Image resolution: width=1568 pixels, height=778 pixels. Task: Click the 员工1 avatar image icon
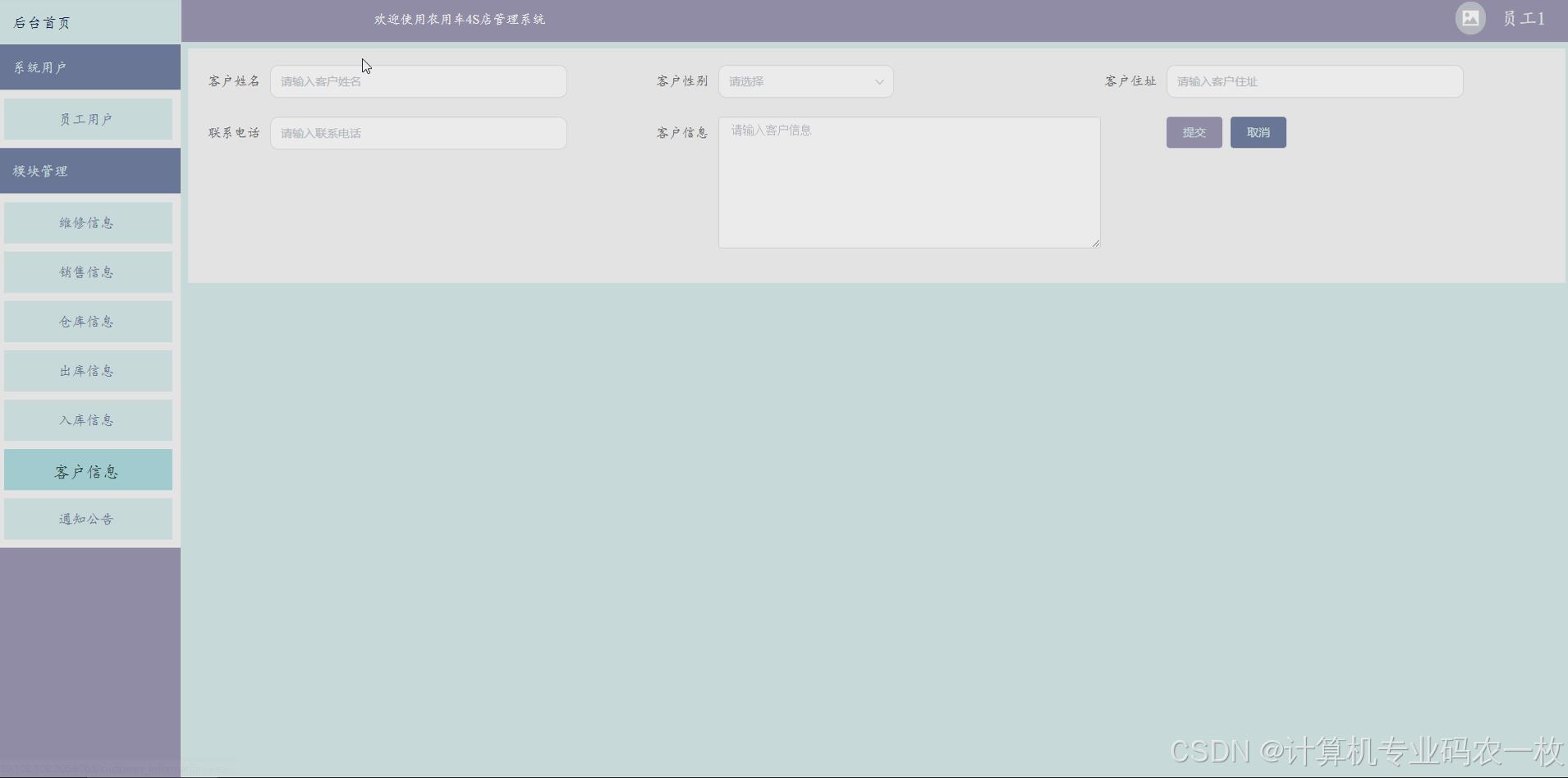click(1469, 18)
